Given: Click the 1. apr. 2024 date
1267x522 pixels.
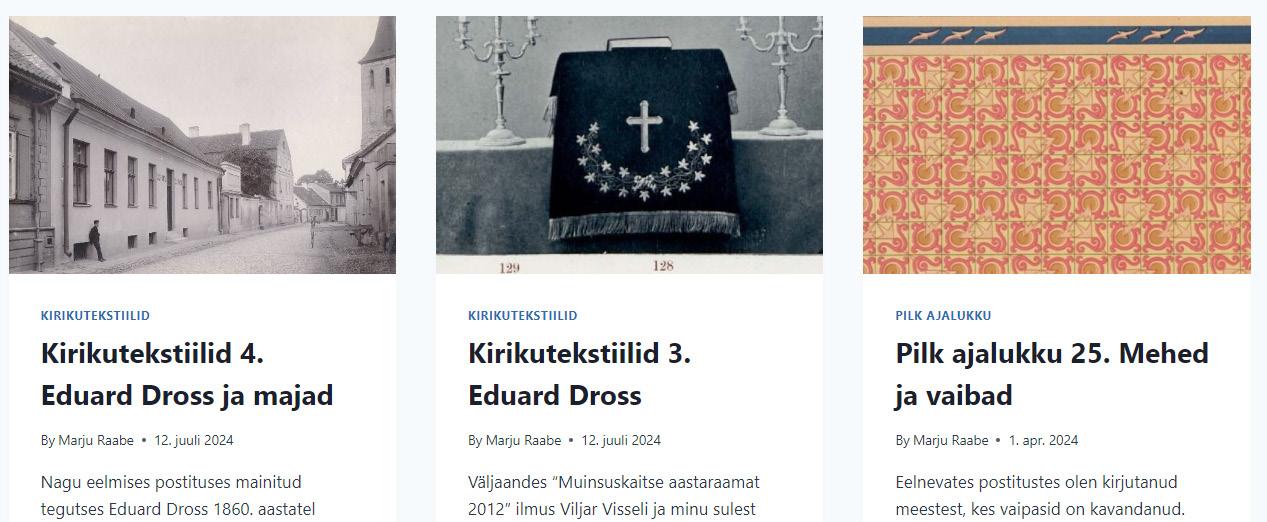Looking at the screenshot, I should click(x=1044, y=440).
